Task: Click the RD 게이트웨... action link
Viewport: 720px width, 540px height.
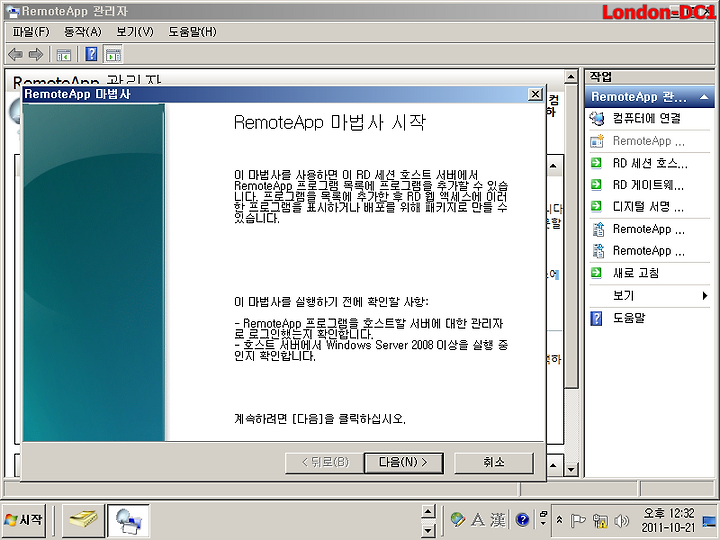Action: (x=648, y=185)
